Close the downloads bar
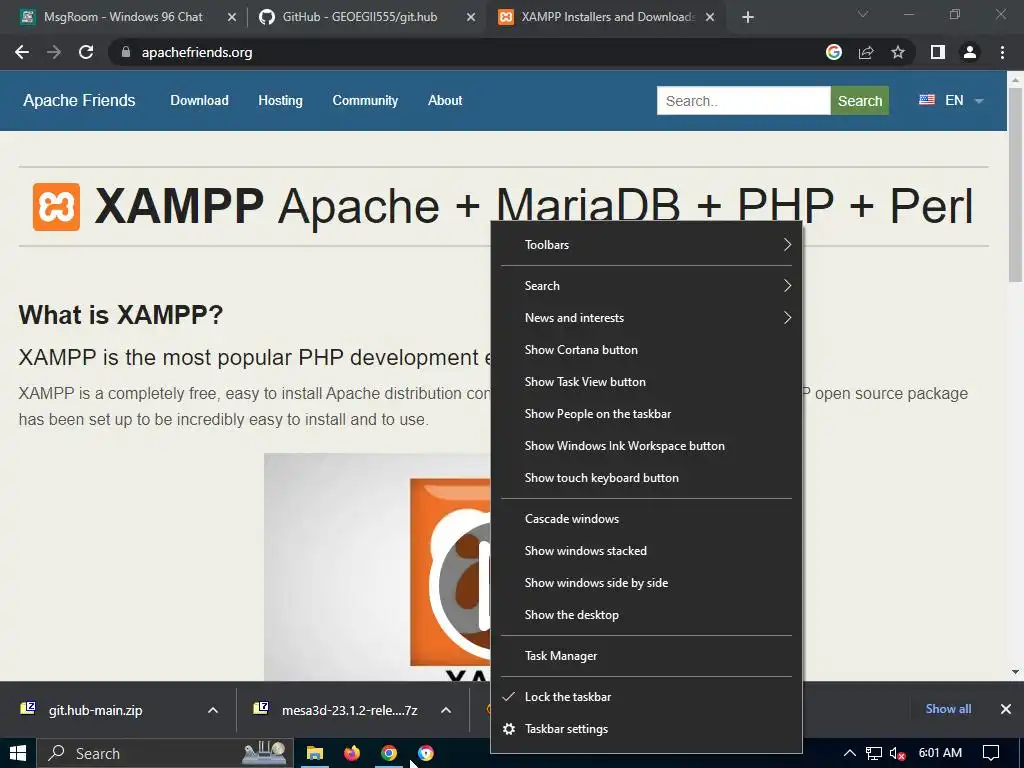The image size is (1024, 768). [x=1006, y=709]
